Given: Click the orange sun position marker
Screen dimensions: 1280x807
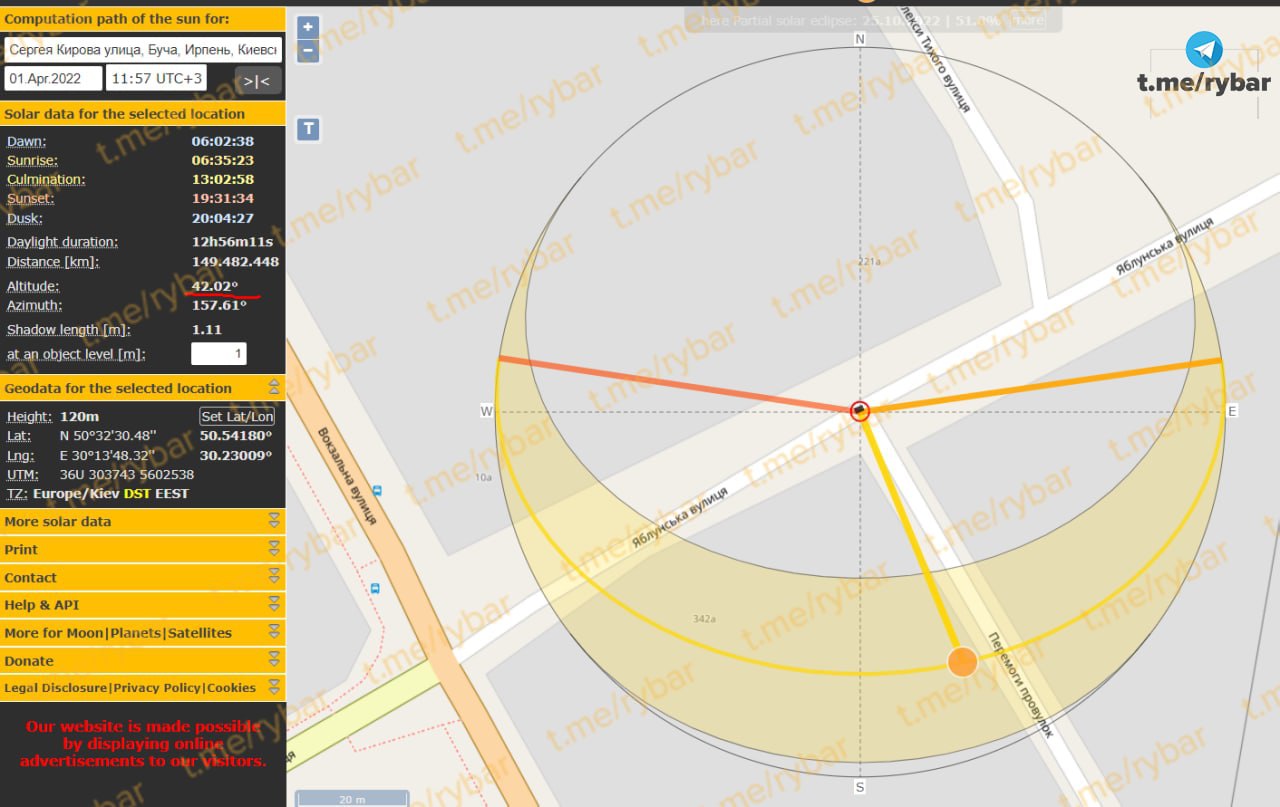Looking at the screenshot, I should [x=962, y=661].
